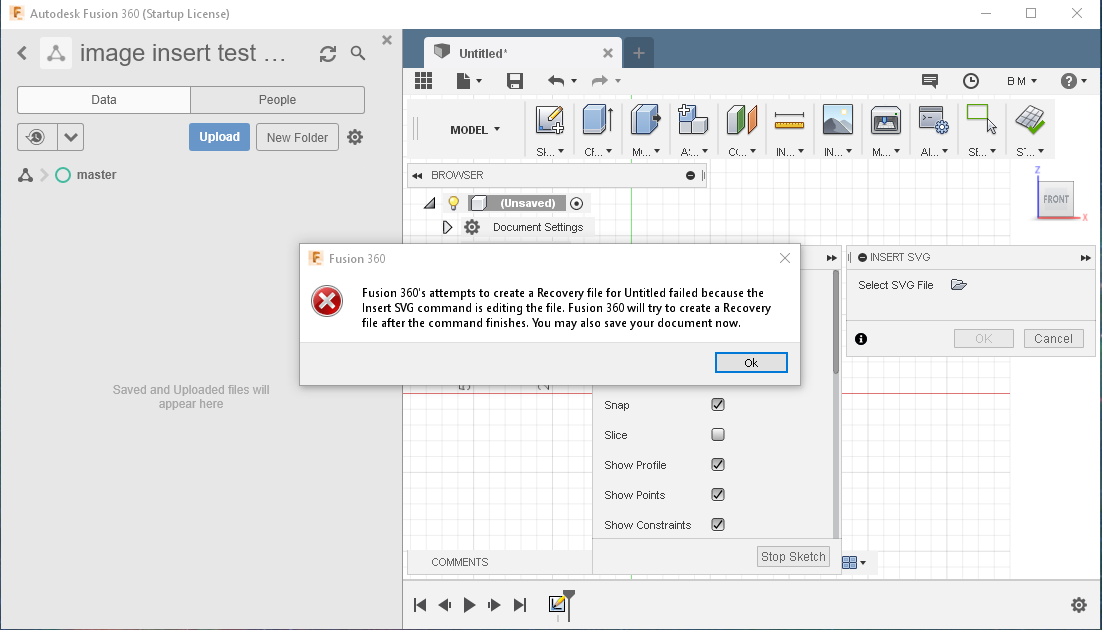Click the Stop Sketch toolbar icon
The width and height of the screenshot is (1102, 630).
pos(1030,120)
